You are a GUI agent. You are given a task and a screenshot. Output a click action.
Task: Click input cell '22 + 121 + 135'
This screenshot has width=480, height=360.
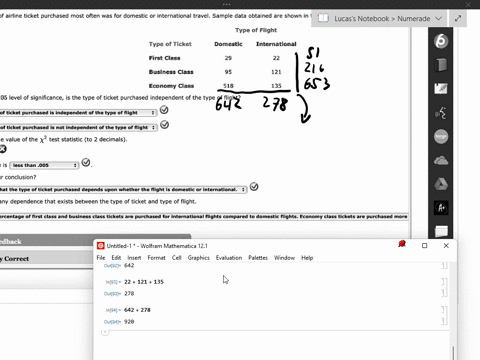point(144,282)
